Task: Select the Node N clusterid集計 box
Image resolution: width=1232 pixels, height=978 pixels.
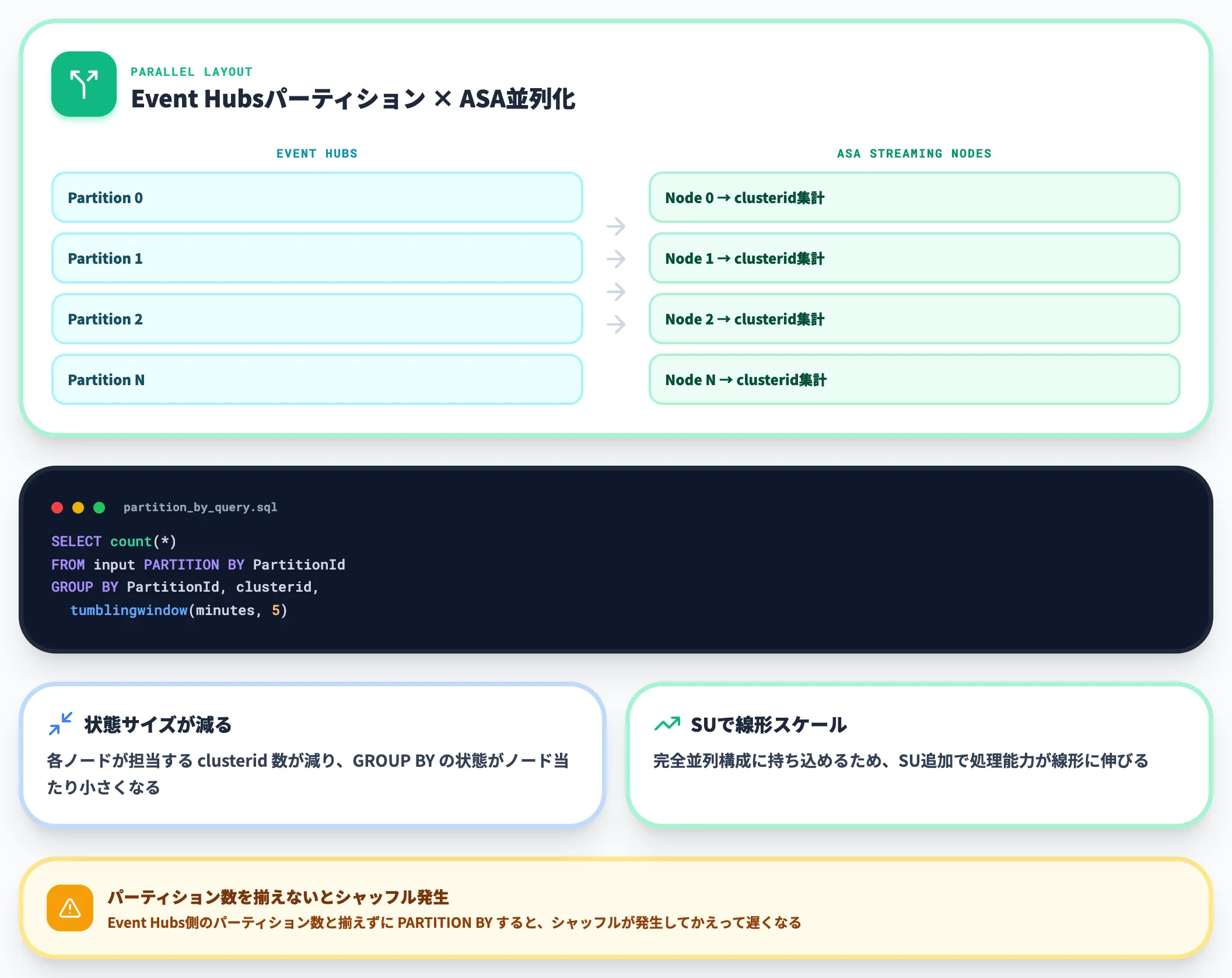Action: coord(915,379)
